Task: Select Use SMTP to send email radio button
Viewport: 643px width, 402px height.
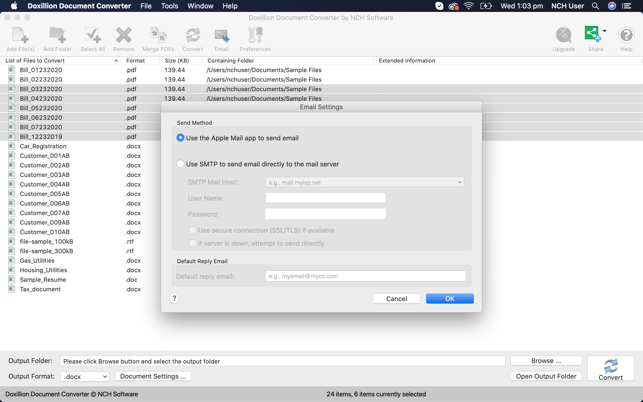Action: click(180, 164)
